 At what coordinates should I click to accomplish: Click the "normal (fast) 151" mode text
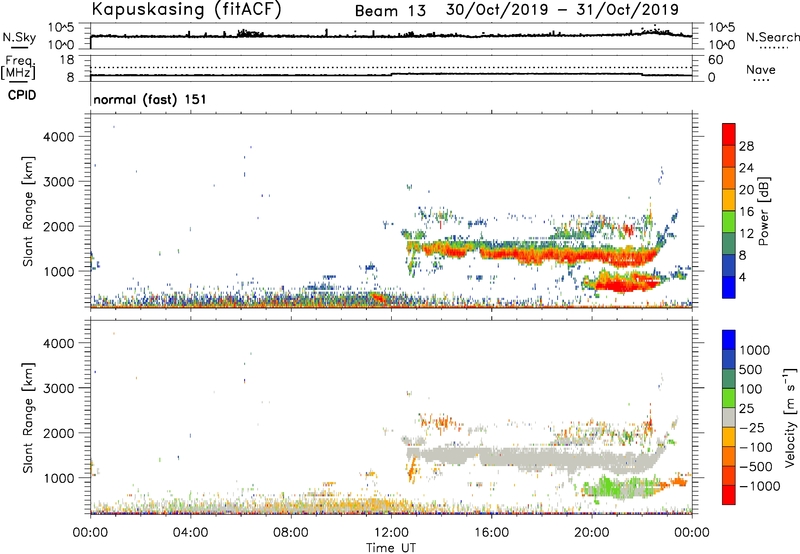[150, 99]
